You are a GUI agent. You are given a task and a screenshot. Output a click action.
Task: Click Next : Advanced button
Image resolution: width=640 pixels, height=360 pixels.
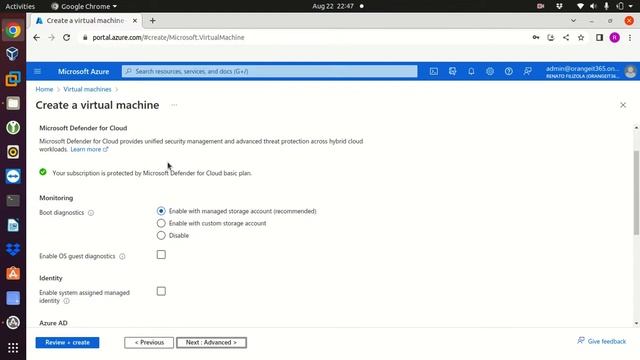click(211, 342)
